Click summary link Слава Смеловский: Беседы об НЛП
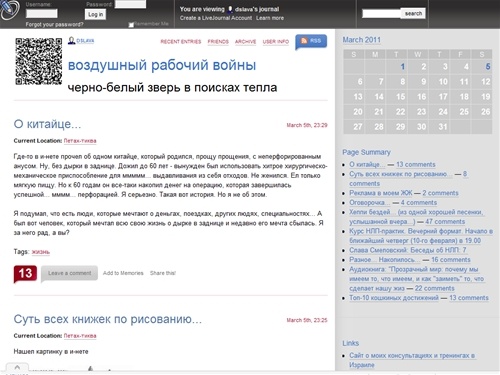Viewport: 500px width, 375px height. tap(408, 250)
